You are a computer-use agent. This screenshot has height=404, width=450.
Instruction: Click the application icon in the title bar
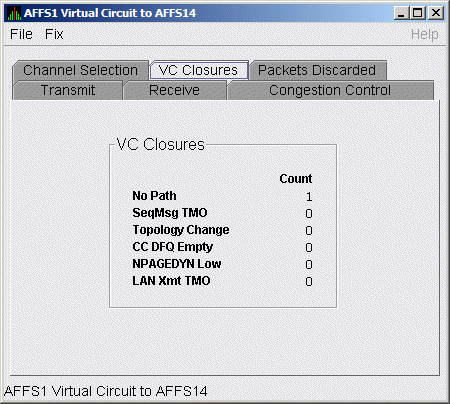(x=14, y=13)
